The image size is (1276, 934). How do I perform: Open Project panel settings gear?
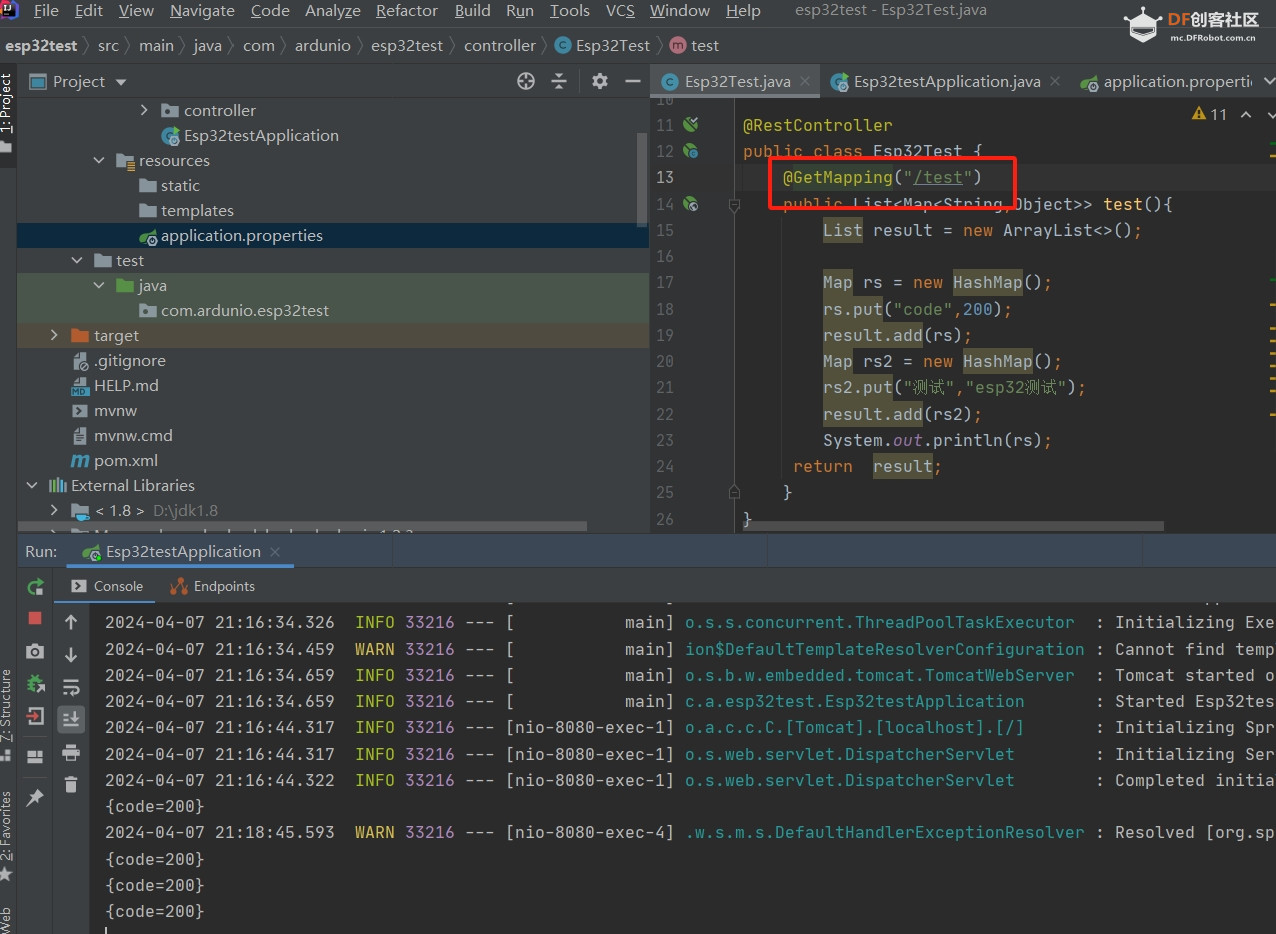tap(599, 81)
